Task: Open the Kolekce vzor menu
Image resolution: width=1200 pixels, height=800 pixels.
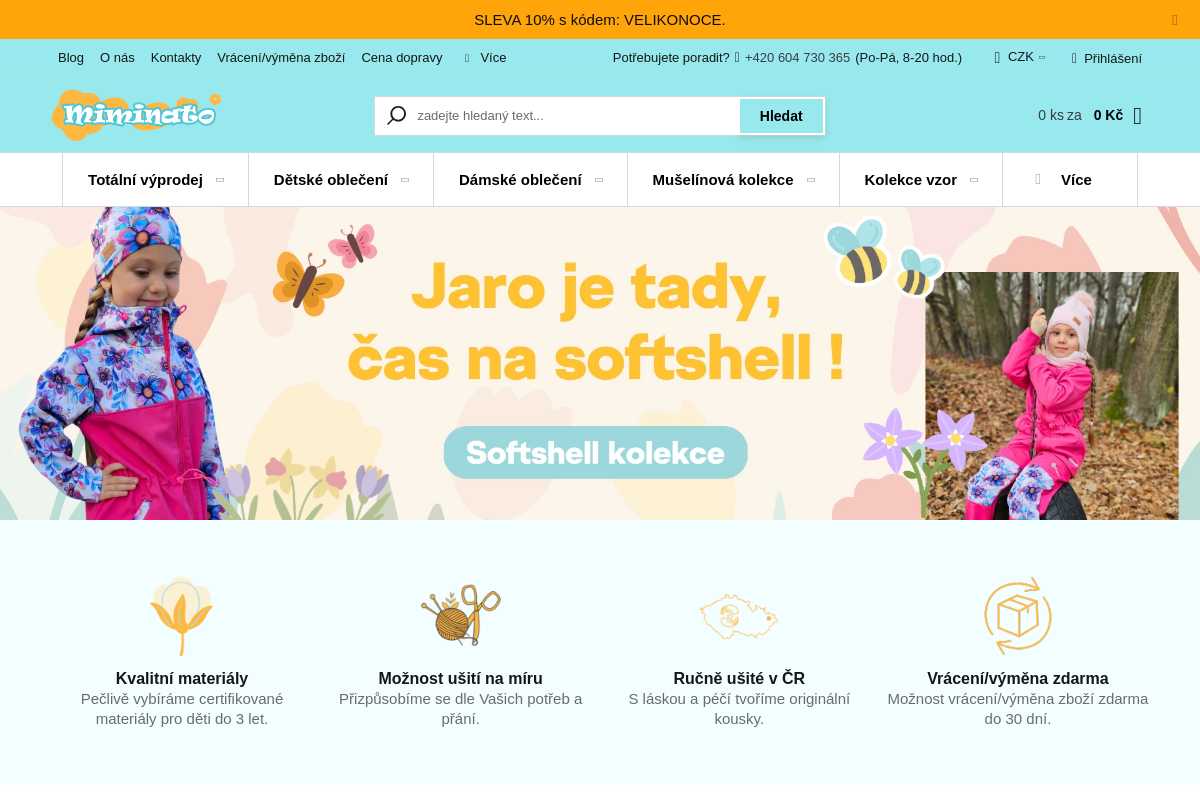Action: coord(921,180)
